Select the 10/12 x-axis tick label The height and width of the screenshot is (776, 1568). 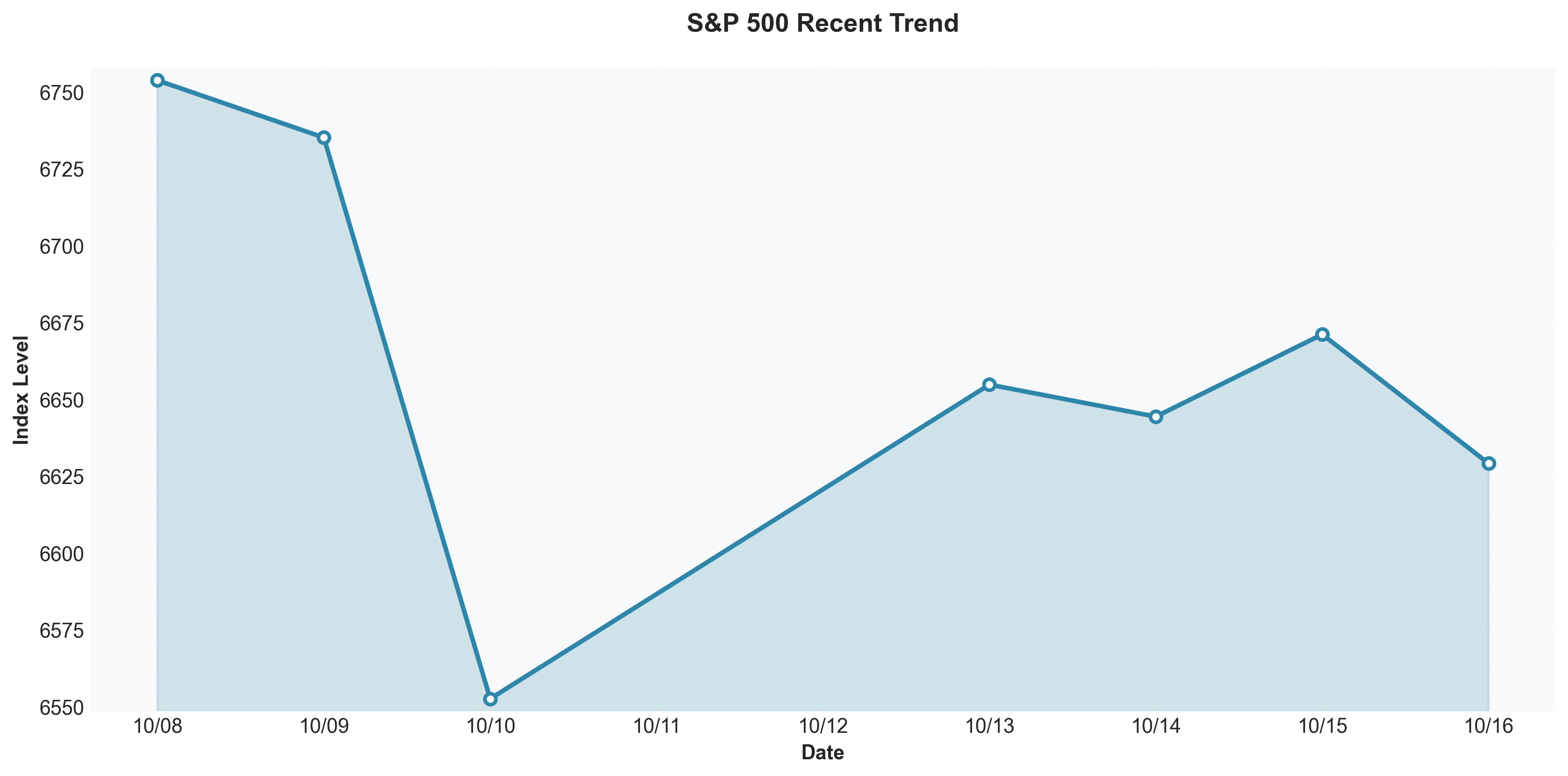point(823,726)
